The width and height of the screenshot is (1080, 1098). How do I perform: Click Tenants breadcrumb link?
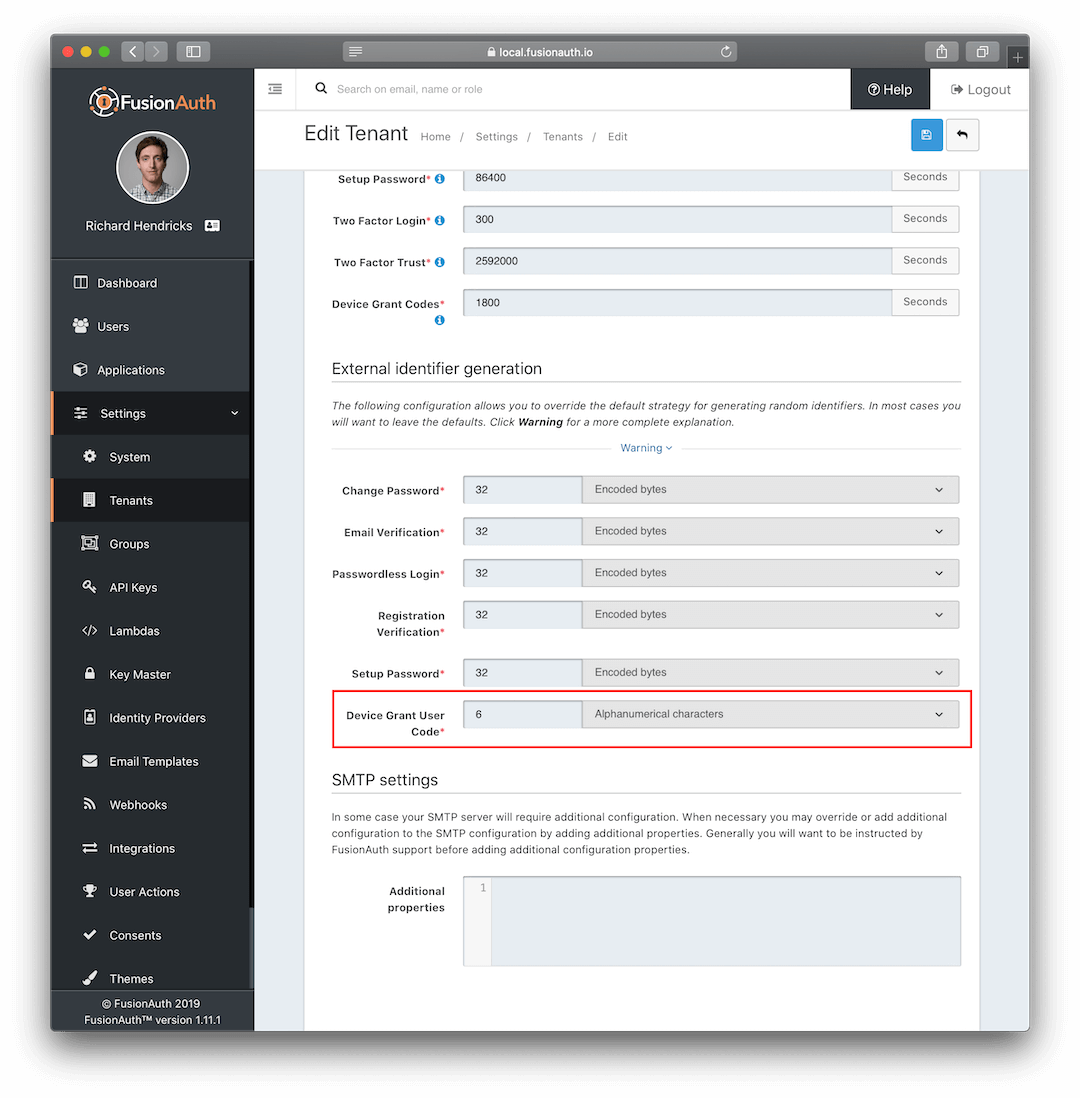click(x=562, y=137)
